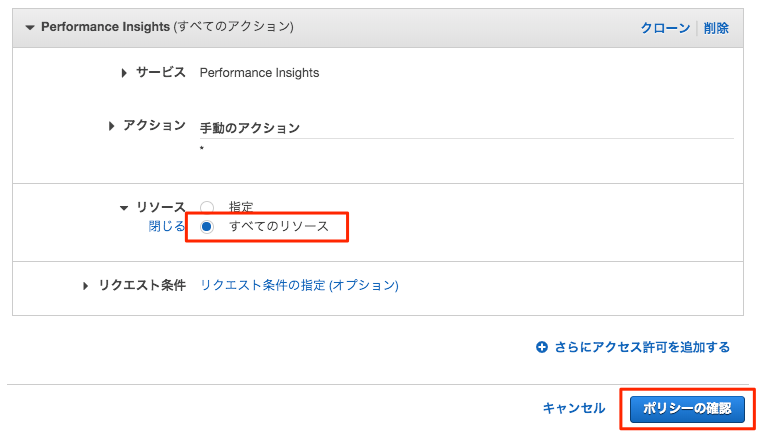Click the クローン link
758x433 pixels.
click(665, 28)
